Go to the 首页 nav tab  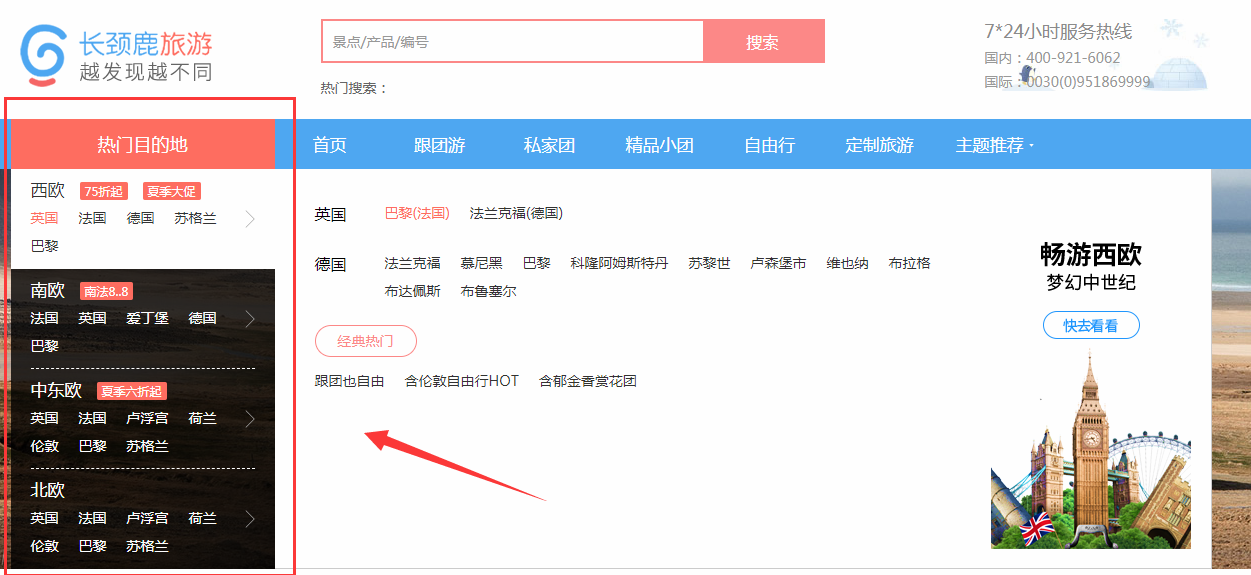tap(330, 146)
